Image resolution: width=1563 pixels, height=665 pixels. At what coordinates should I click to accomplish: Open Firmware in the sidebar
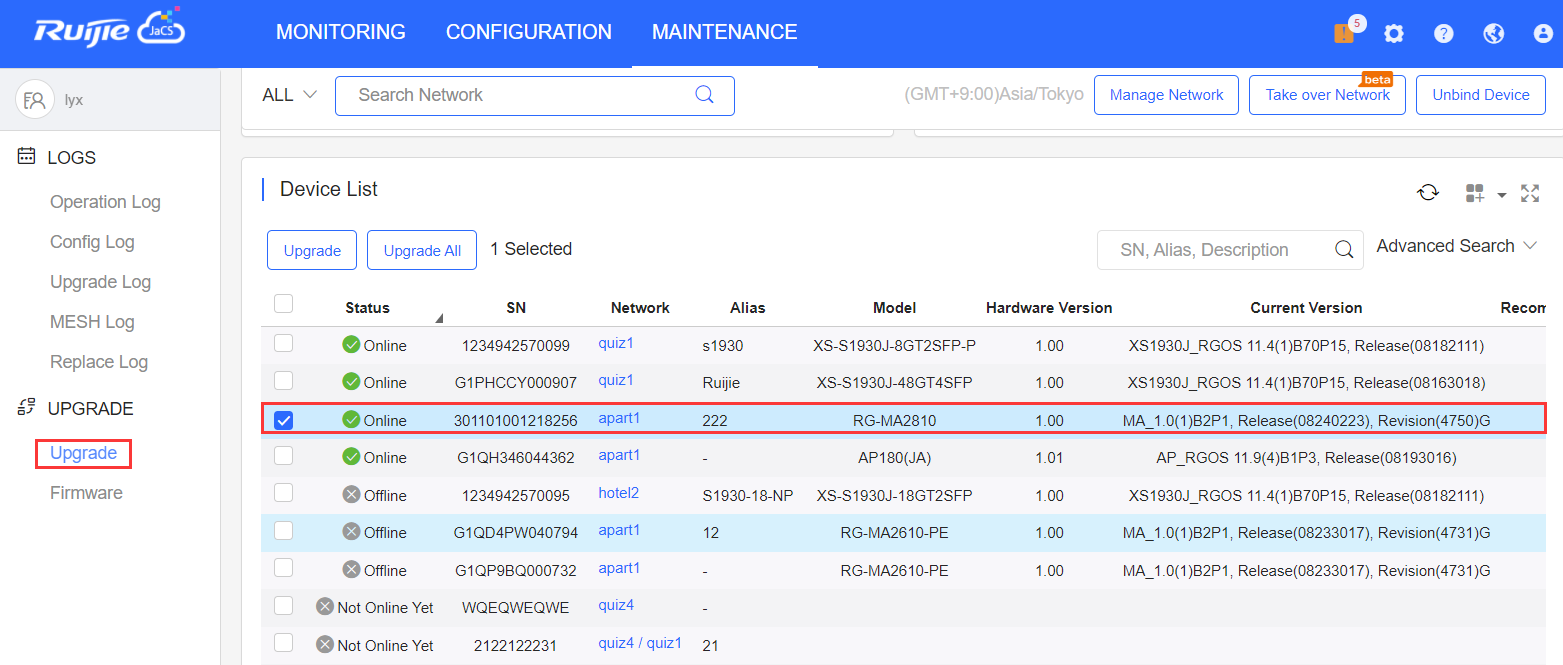86,493
